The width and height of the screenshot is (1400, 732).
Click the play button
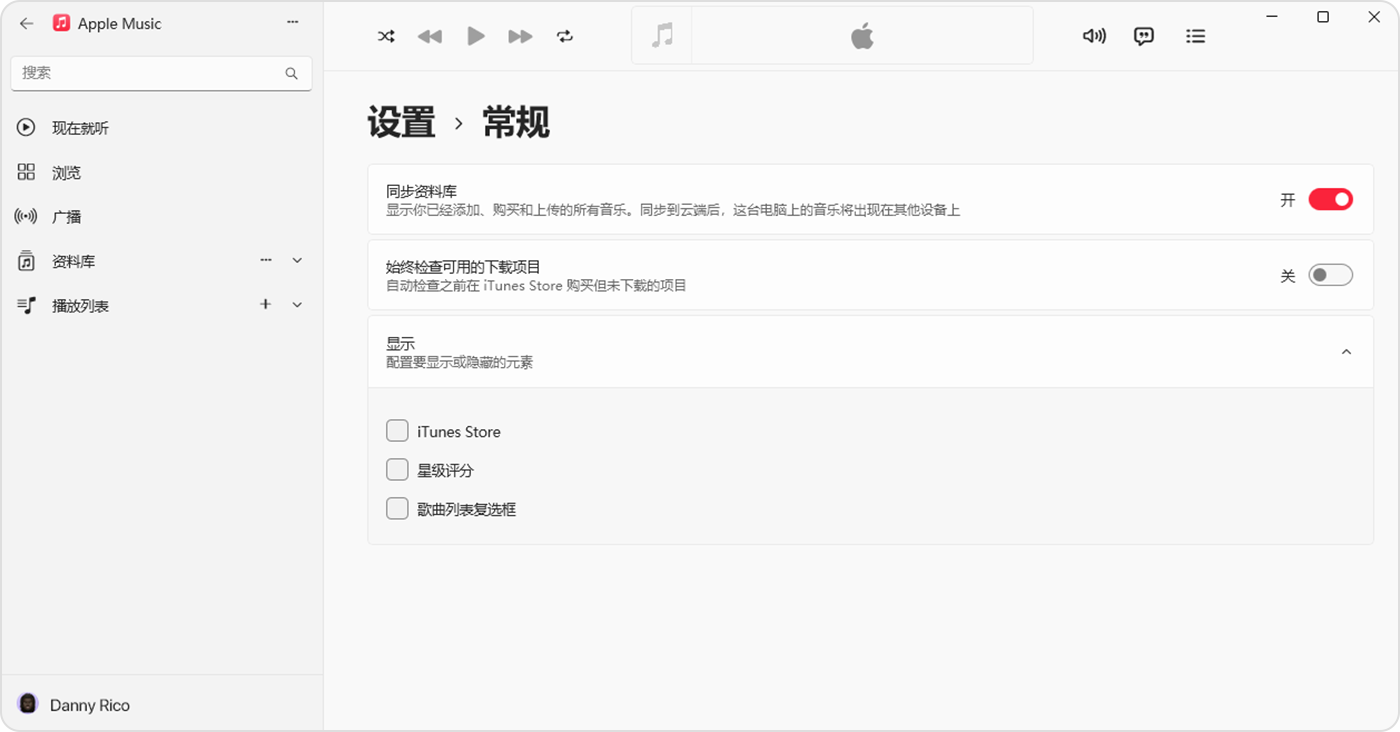pos(476,36)
